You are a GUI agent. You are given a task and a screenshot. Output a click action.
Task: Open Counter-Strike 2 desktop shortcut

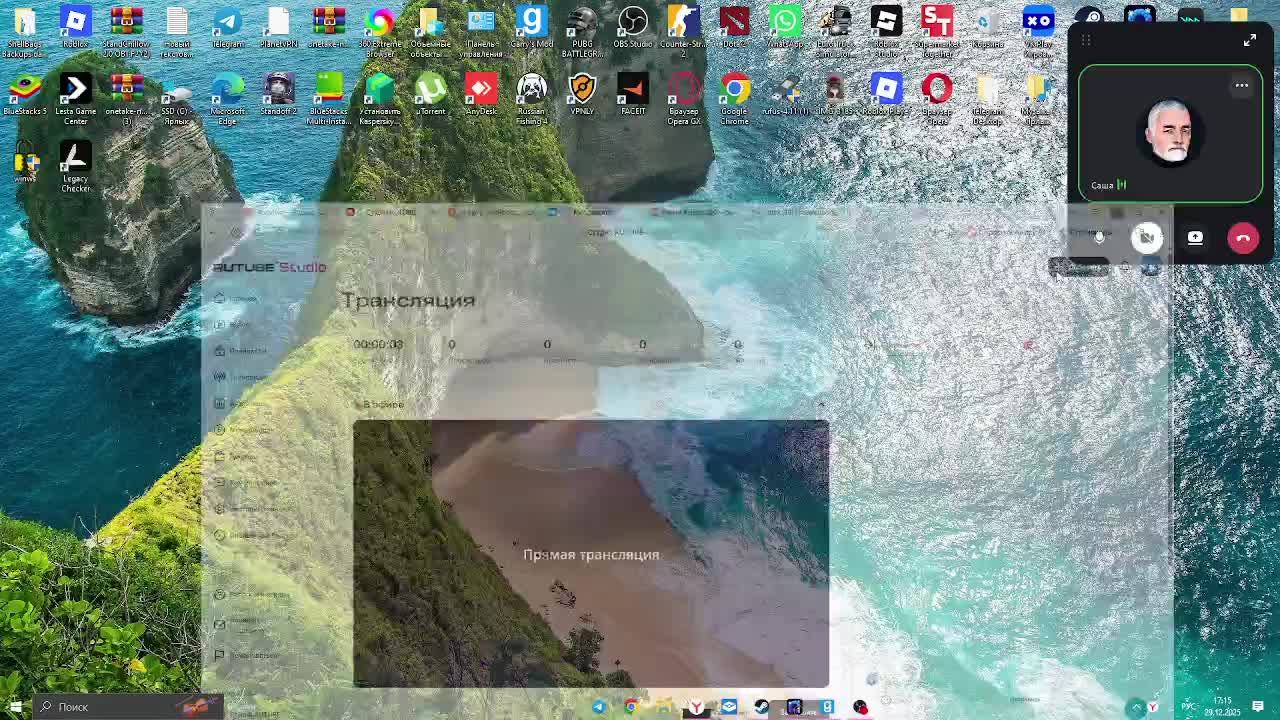683,32
